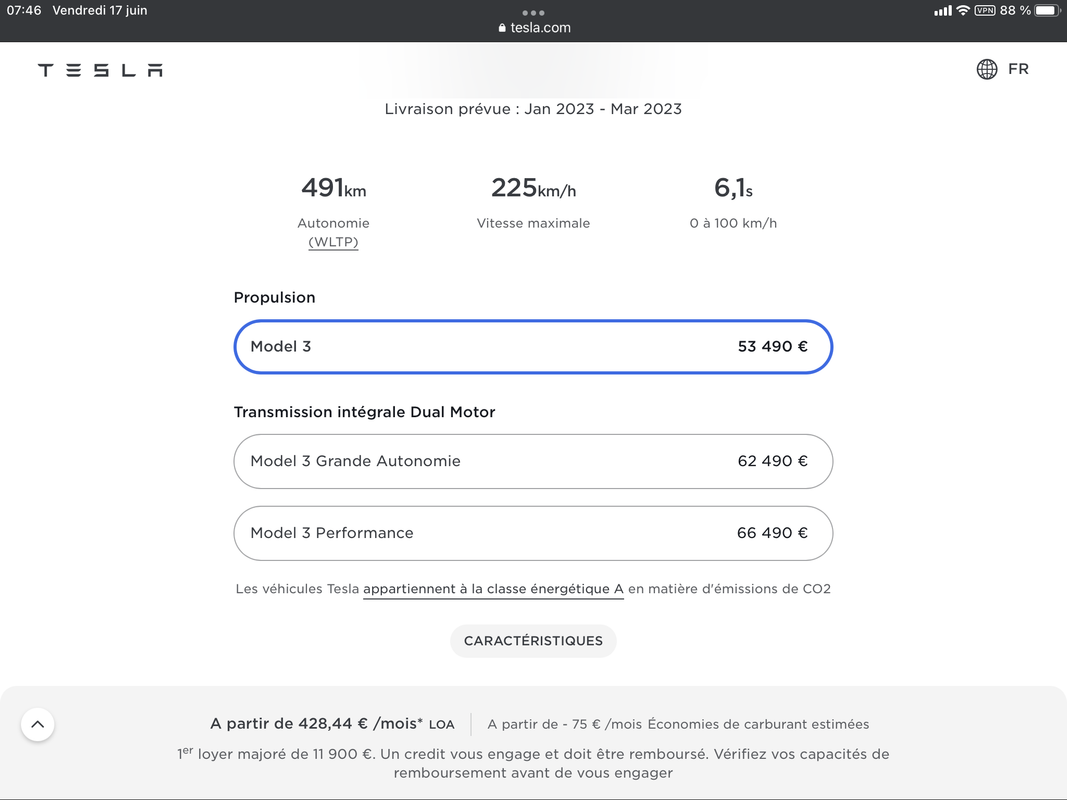Click the 62 490 € price
The image size is (1067, 800).
click(772, 461)
